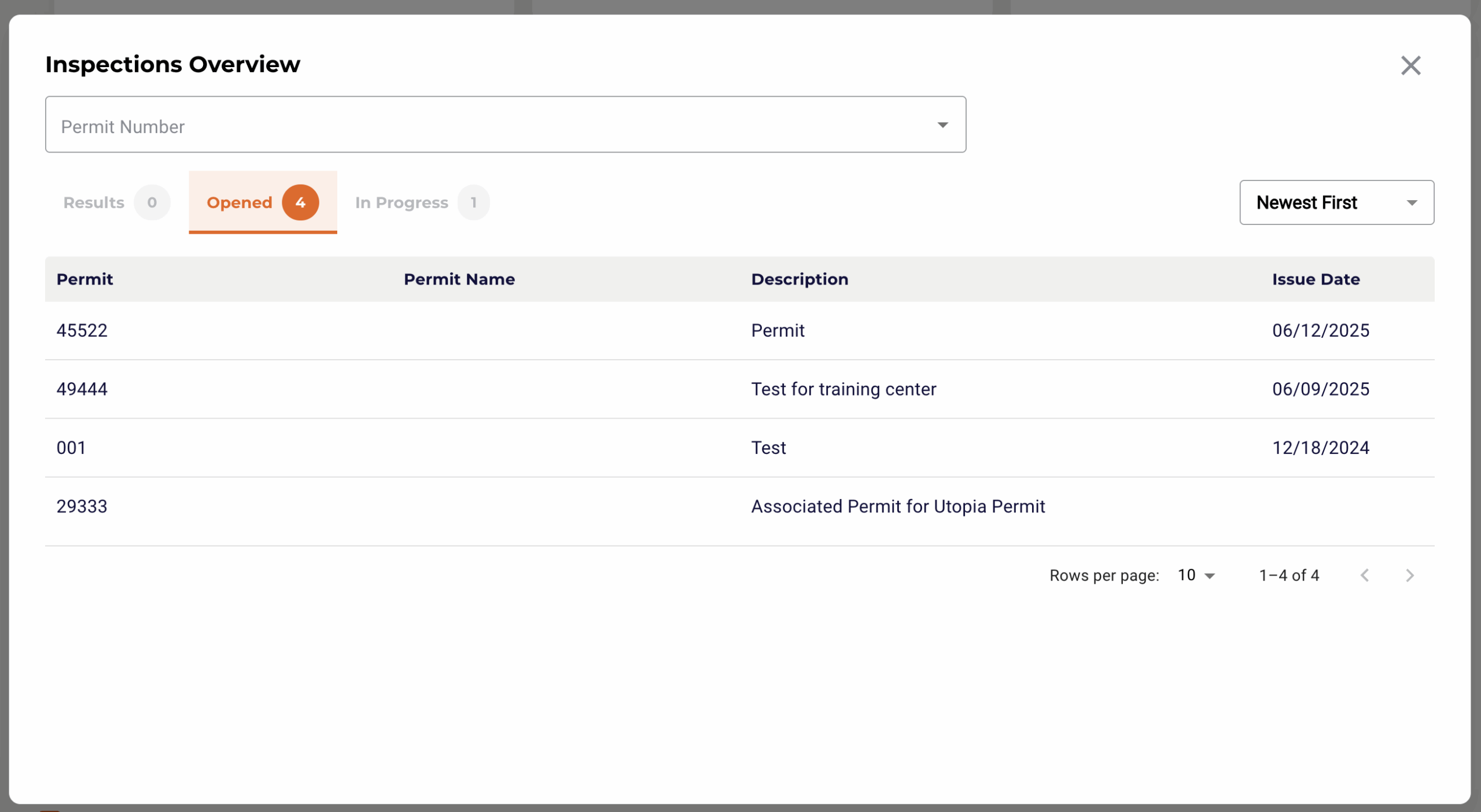
Task: Click the 'Permit' description of 45522
Action: pyautogui.click(x=778, y=330)
